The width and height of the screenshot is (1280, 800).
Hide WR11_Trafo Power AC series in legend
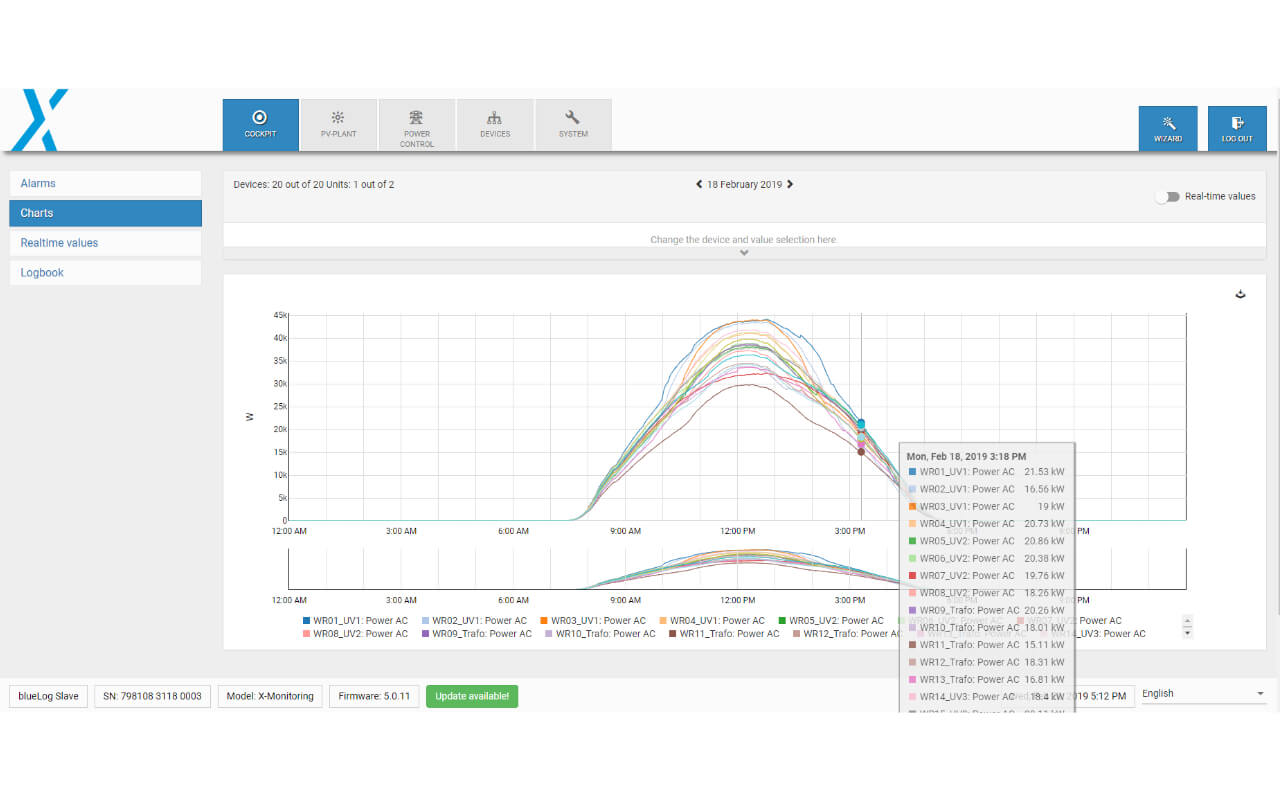pos(723,634)
